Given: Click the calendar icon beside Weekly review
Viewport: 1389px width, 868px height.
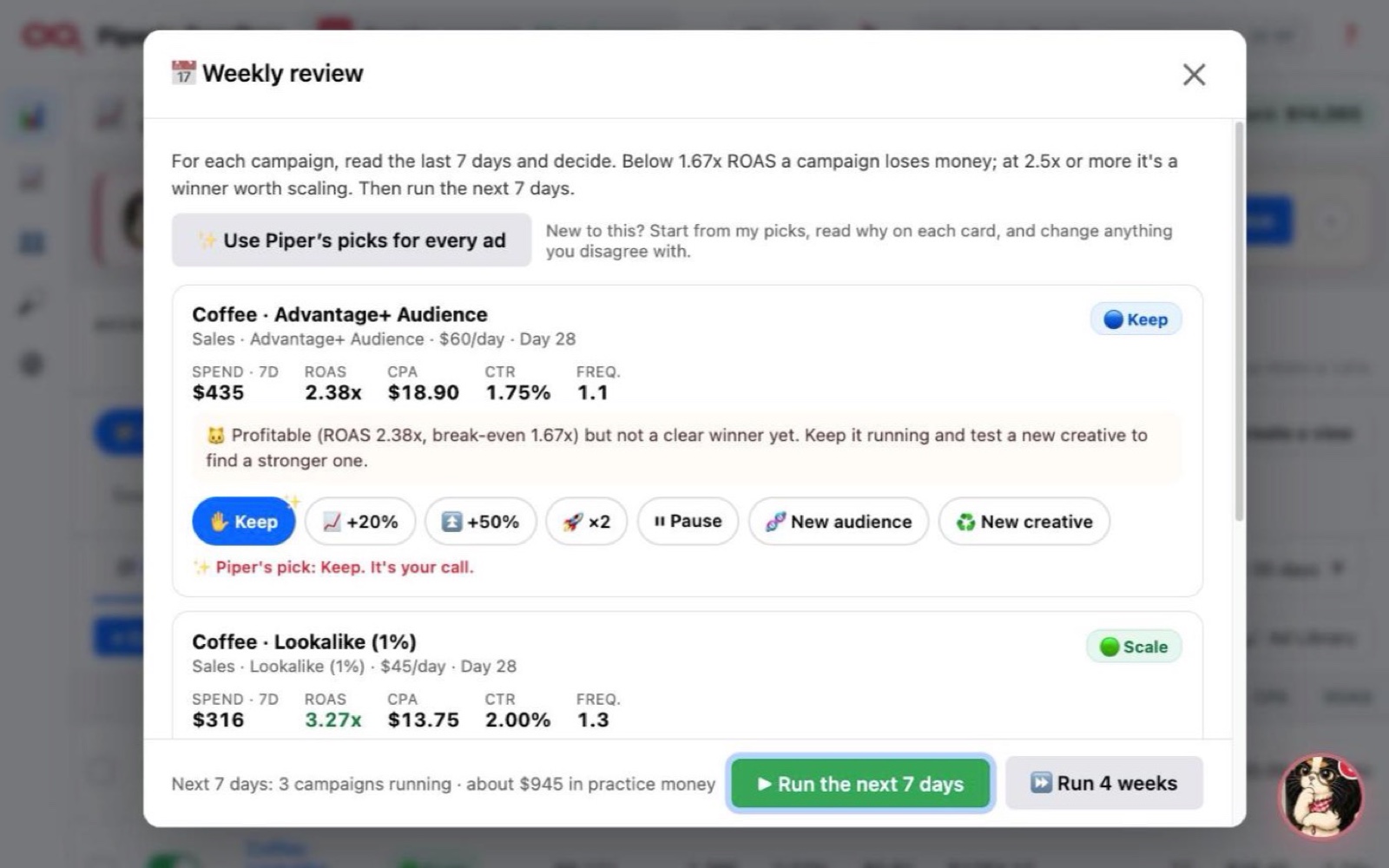Looking at the screenshot, I should click(x=183, y=73).
